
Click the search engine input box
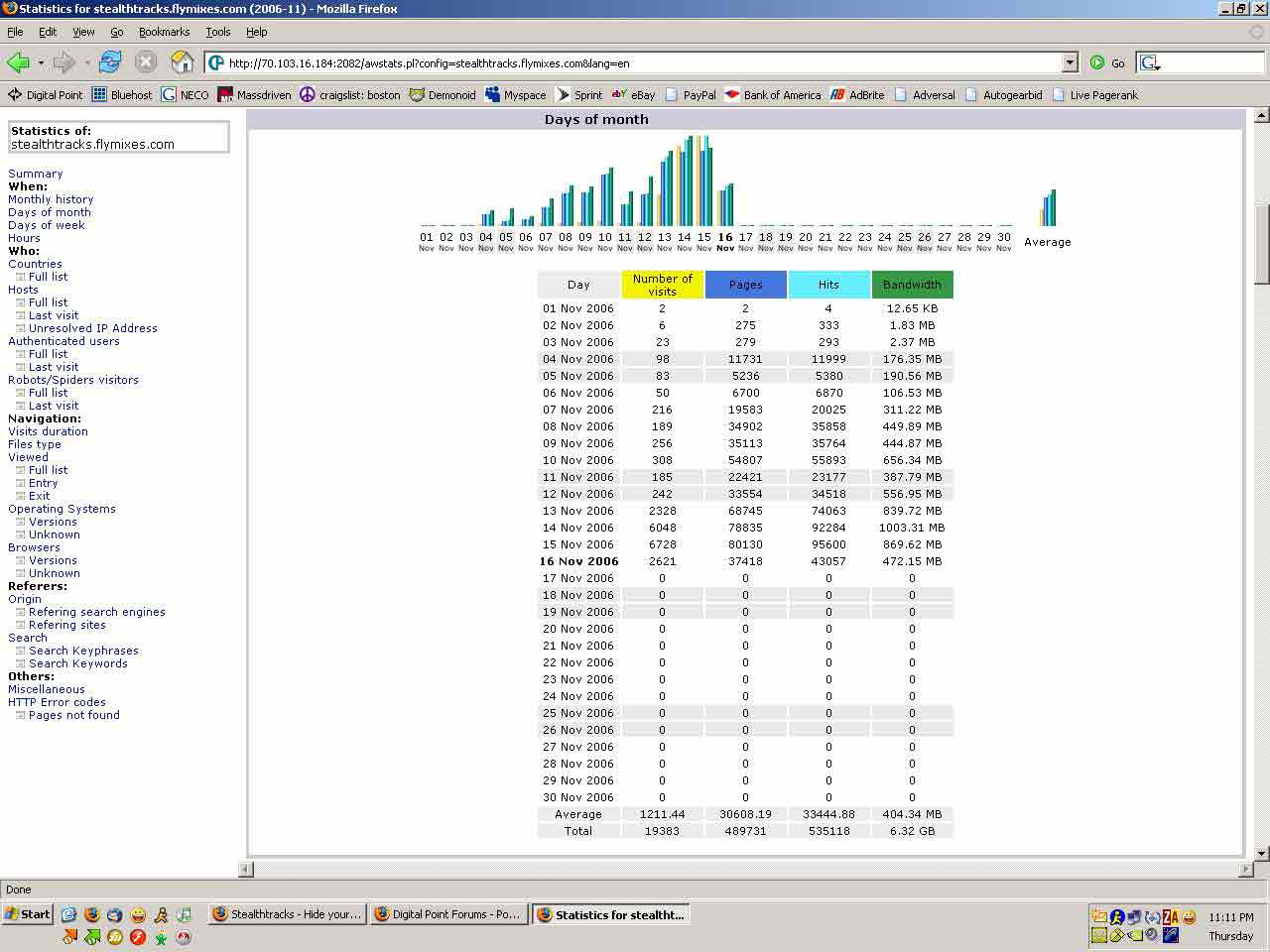(x=1212, y=63)
